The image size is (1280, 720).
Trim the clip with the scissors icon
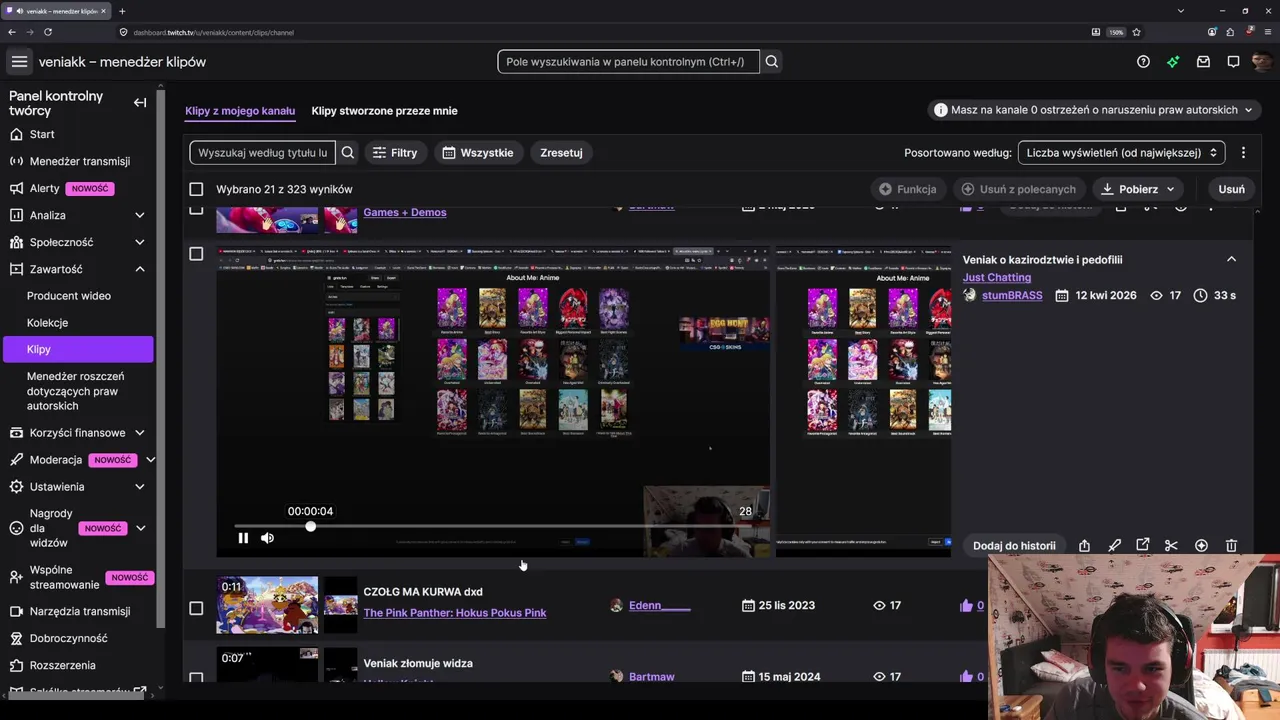[x=1171, y=546]
